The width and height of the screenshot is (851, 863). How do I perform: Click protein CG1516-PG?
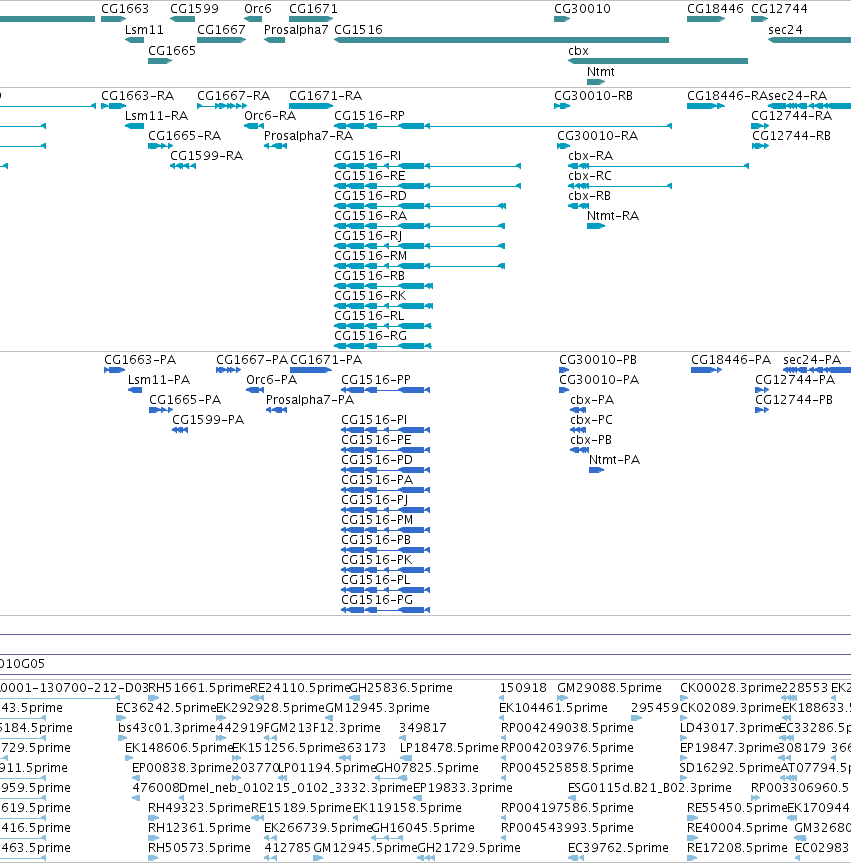coord(377,600)
